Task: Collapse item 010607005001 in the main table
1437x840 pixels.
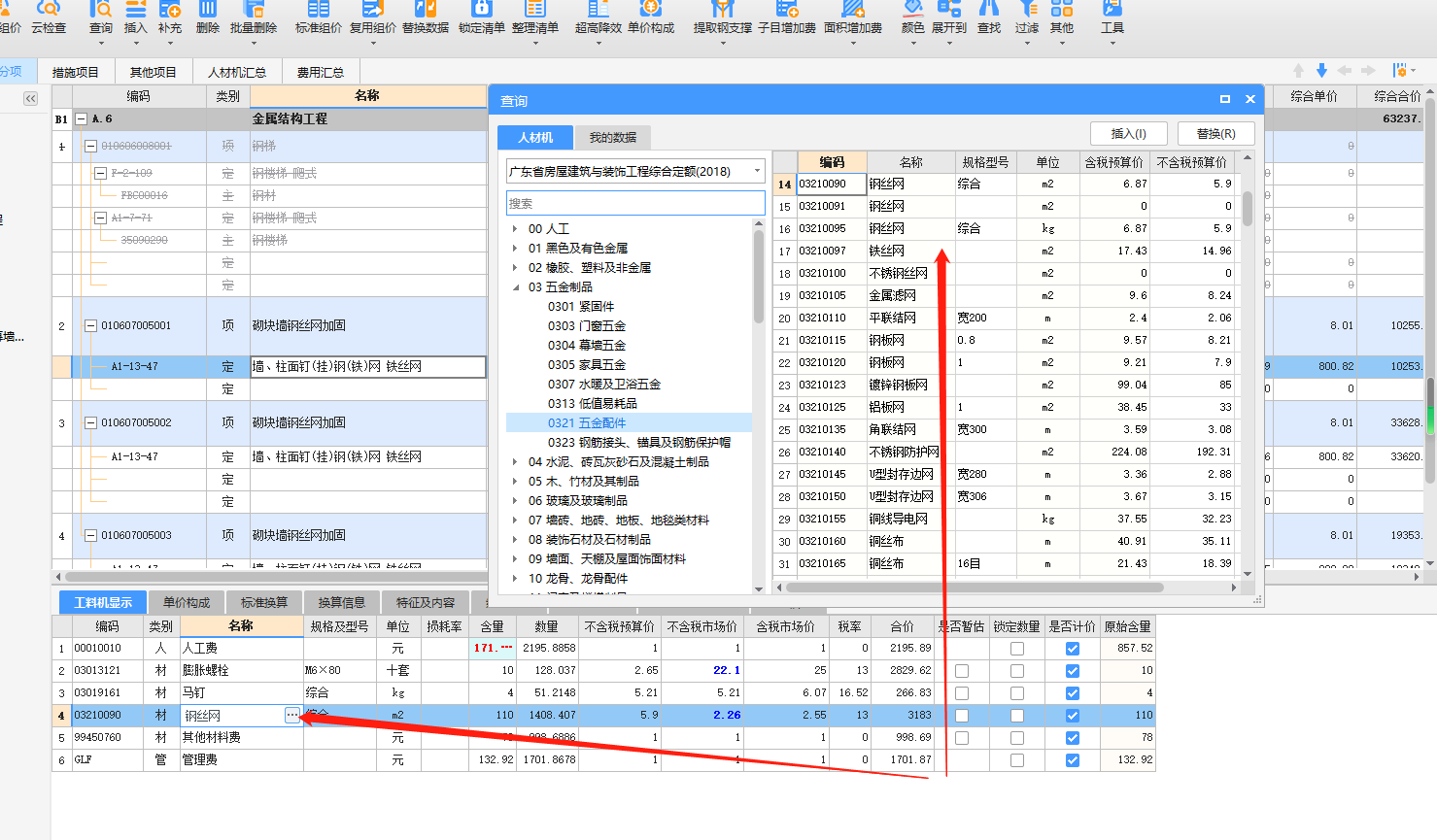Action: [x=90, y=325]
